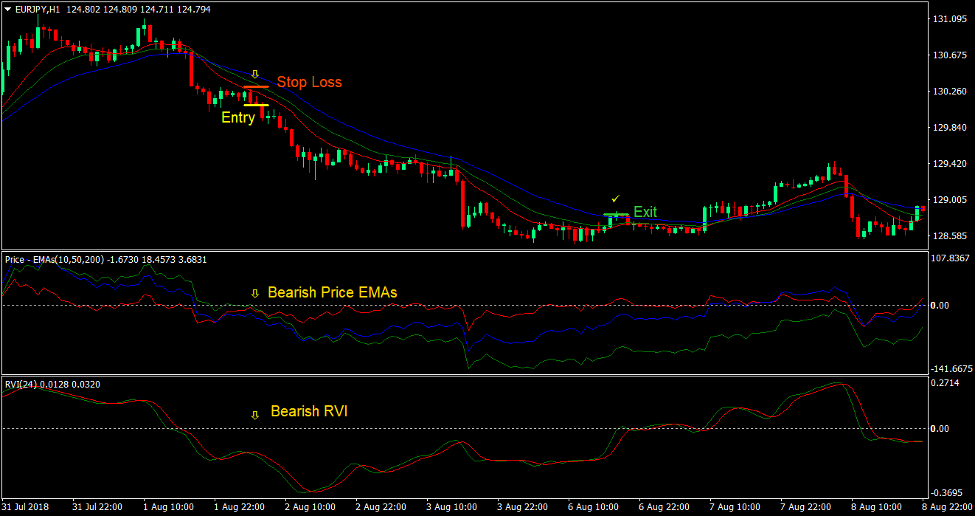Click the '8 Aug 22:00' time label
977x516 pixels.
point(948,507)
